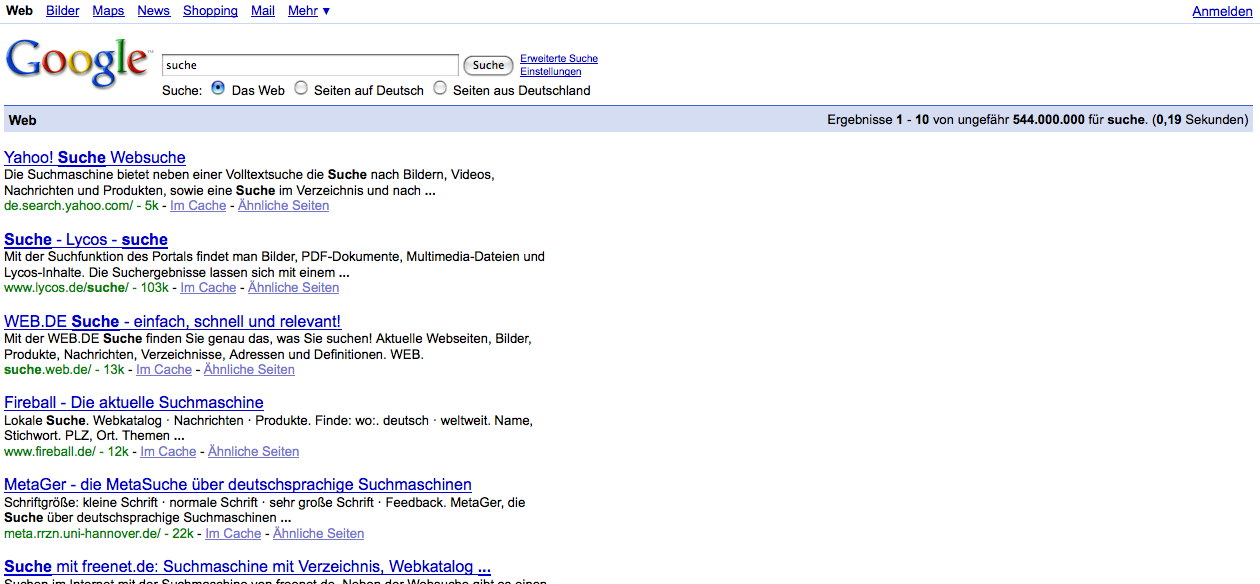The width and height of the screenshot is (1260, 584).
Task: Open the 'Erweiterte Suche' link
Action: pyautogui.click(x=558, y=59)
